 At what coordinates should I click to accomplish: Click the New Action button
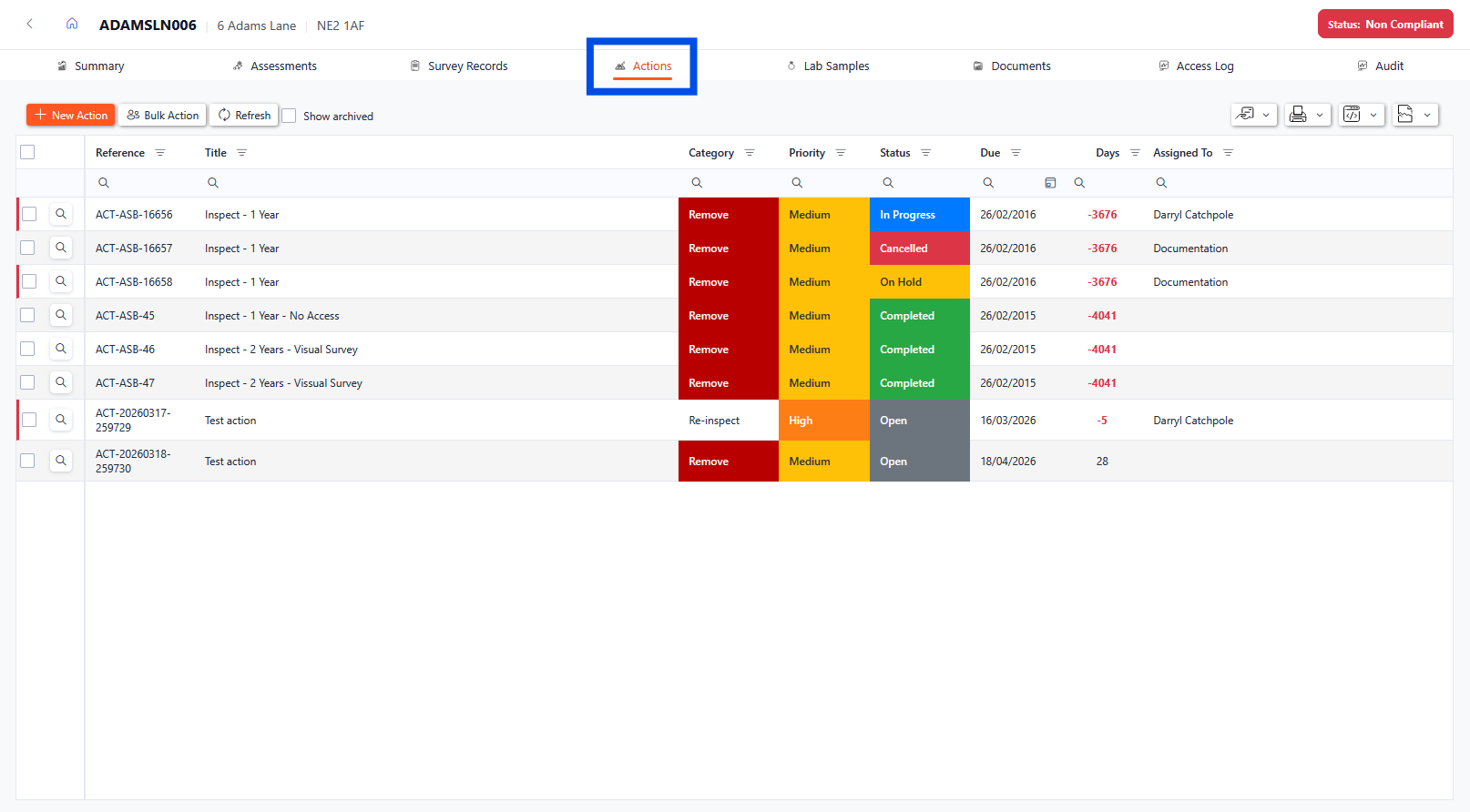(71, 116)
